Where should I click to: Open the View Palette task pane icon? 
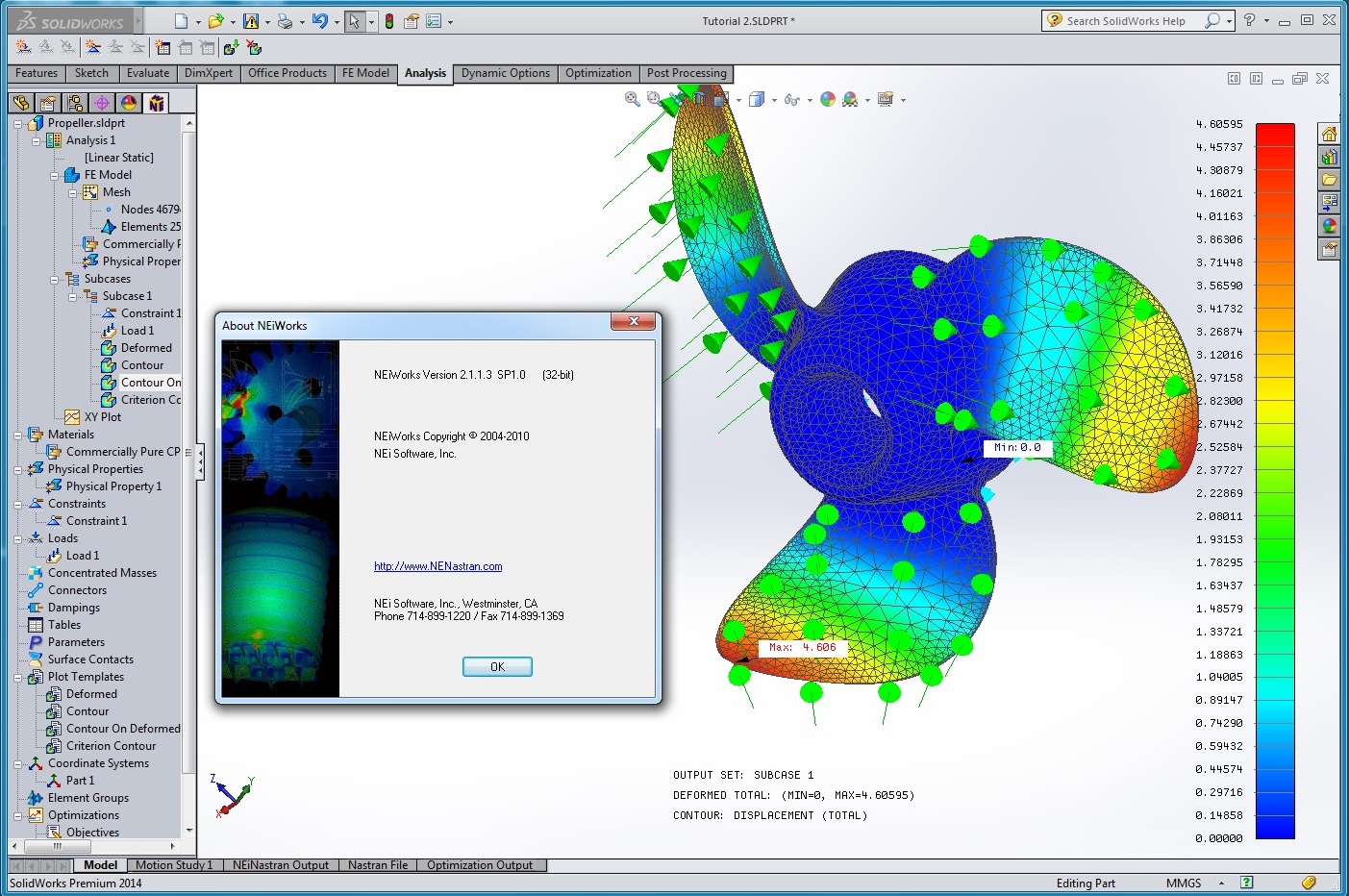click(1329, 203)
